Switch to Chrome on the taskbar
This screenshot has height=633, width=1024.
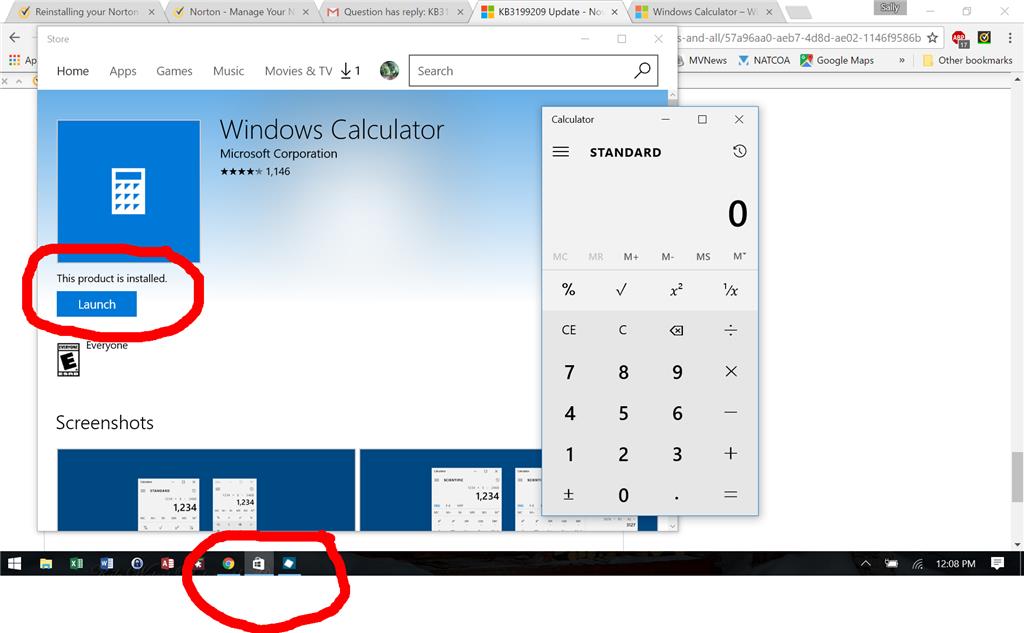point(228,563)
